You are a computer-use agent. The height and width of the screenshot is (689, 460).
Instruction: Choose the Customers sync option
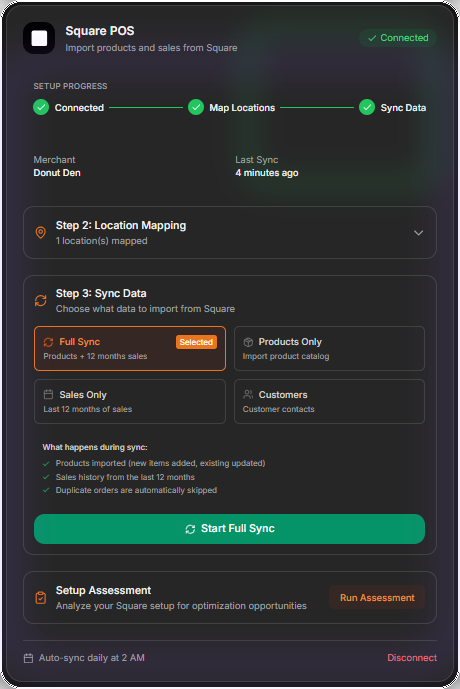[330, 401]
